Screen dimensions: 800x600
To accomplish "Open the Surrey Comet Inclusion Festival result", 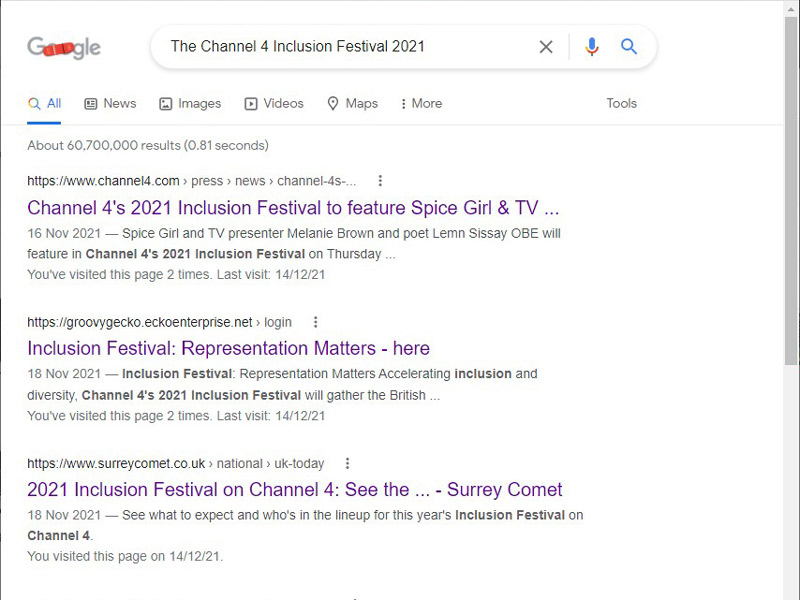I will click(295, 490).
